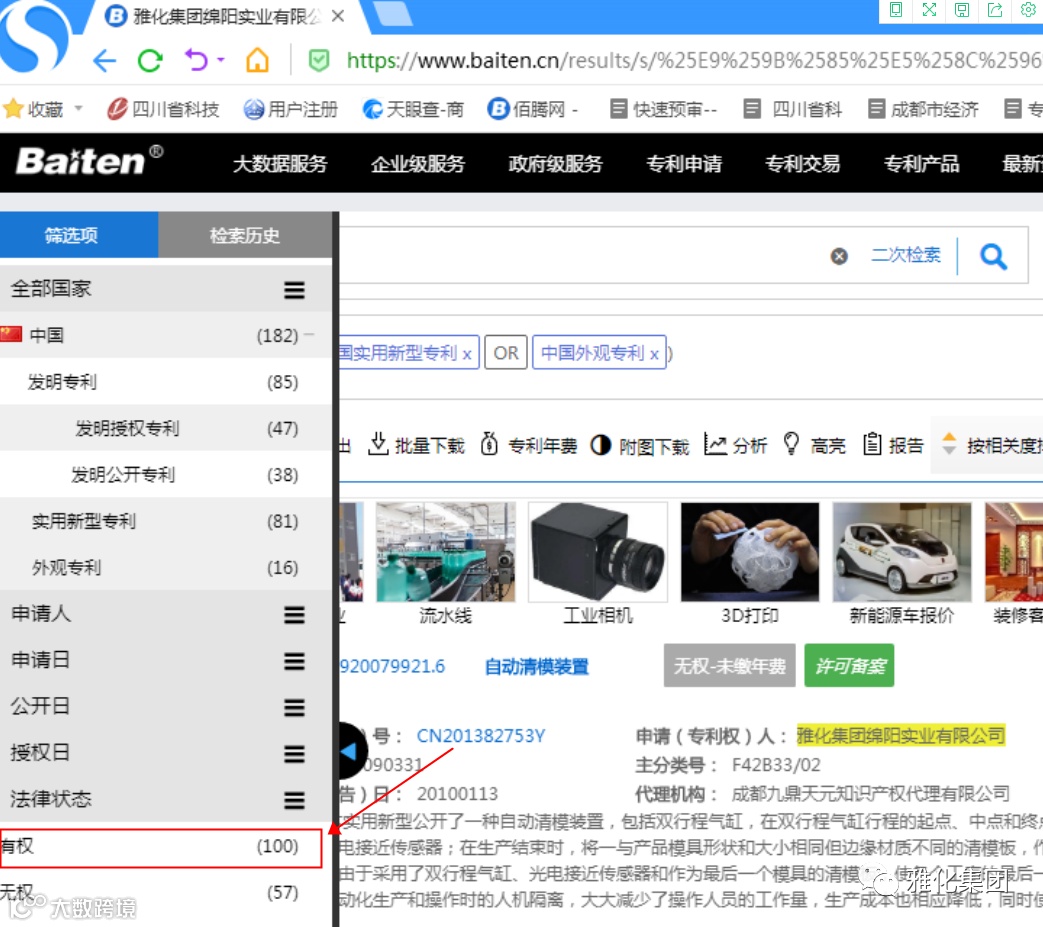The width and height of the screenshot is (1043, 927).
Task: Filter by 发明公开专利 (38)
Action: 166,475
